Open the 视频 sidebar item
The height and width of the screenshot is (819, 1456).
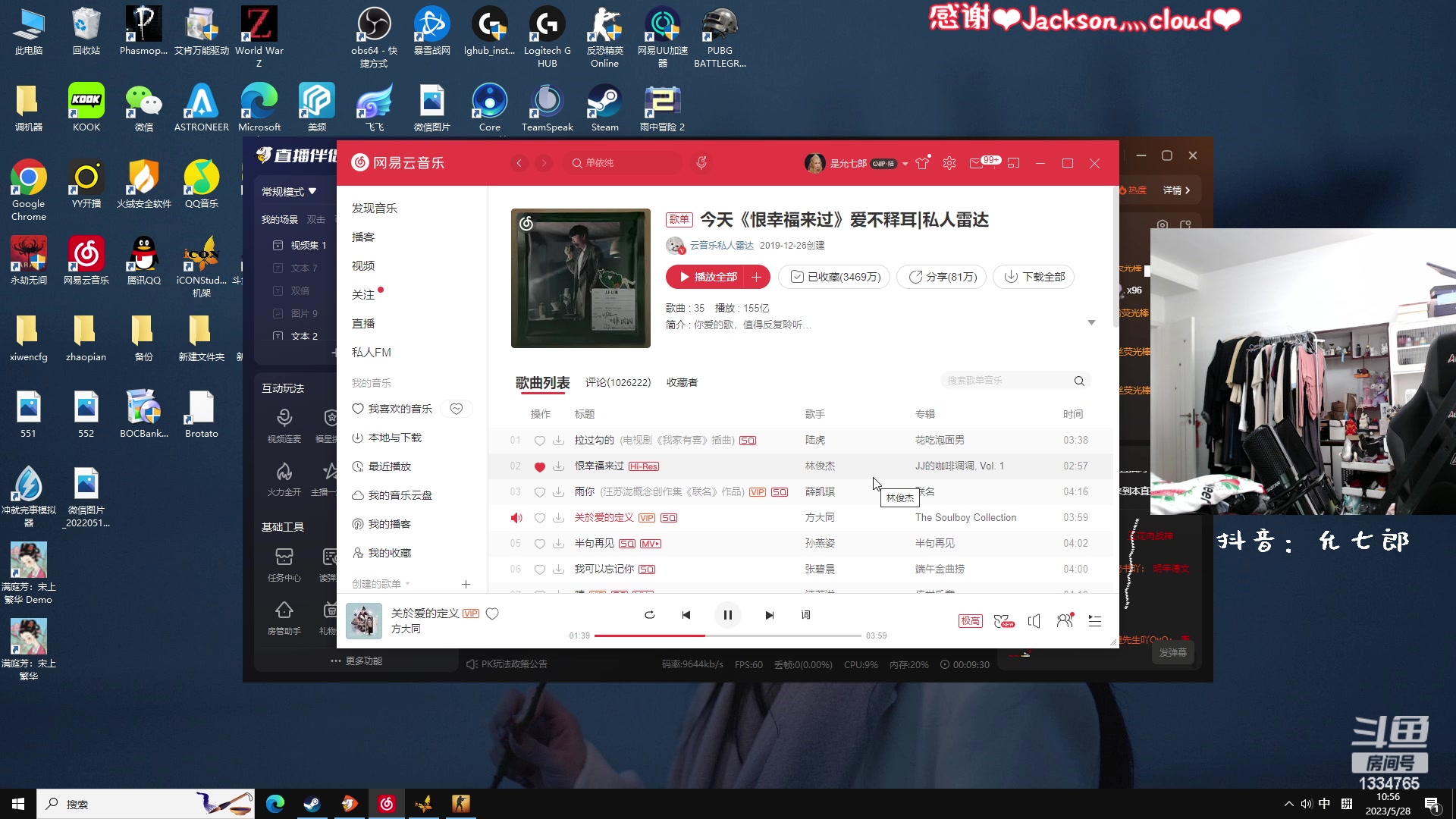[x=363, y=265]
